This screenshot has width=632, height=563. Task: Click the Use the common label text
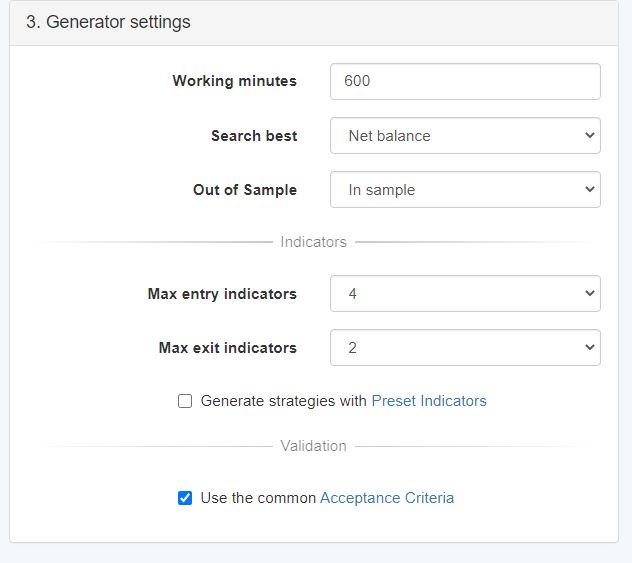pos(258,498)
